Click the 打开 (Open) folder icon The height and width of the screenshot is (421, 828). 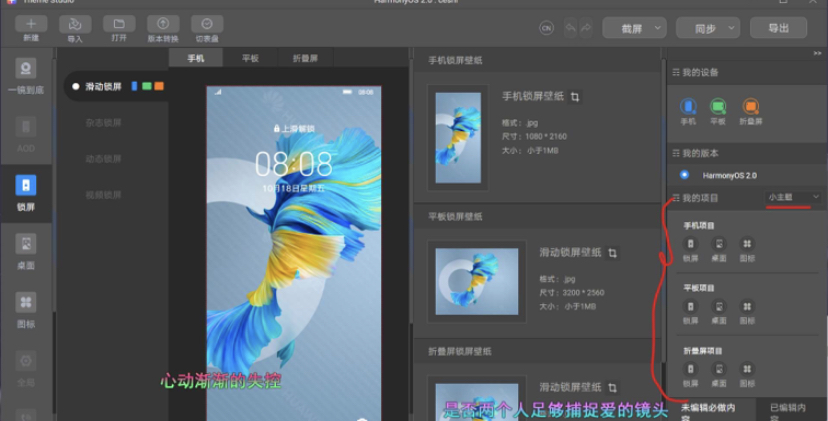point(119,24)
